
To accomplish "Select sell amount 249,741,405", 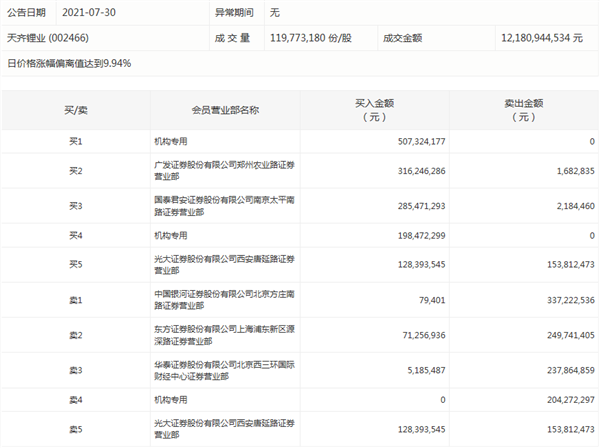I will 571,336.
